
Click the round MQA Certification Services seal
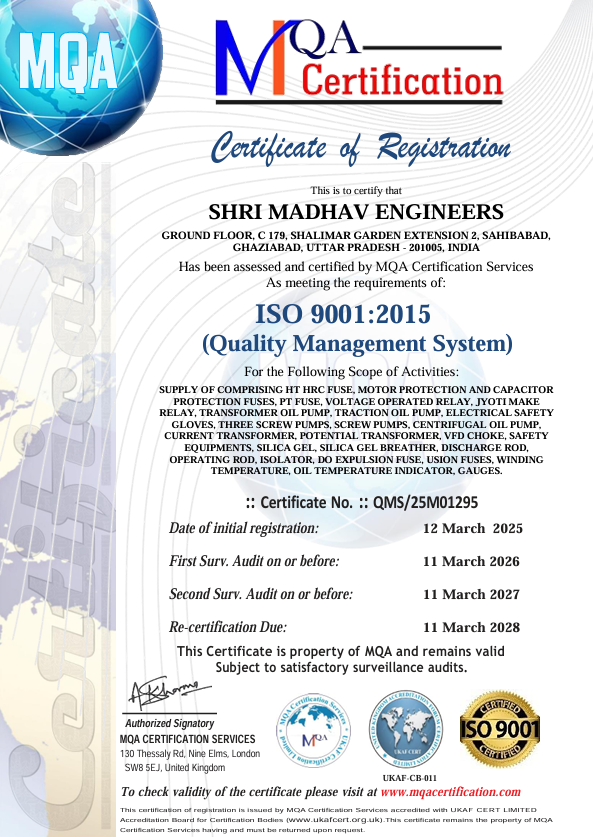314,730
